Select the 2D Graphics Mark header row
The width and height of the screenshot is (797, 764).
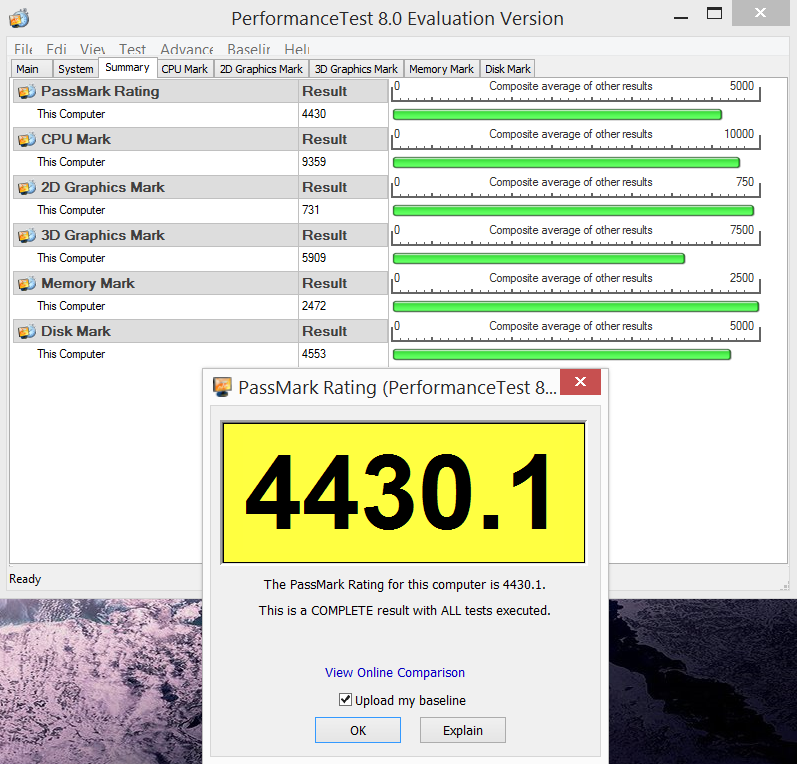click(201, 188)
